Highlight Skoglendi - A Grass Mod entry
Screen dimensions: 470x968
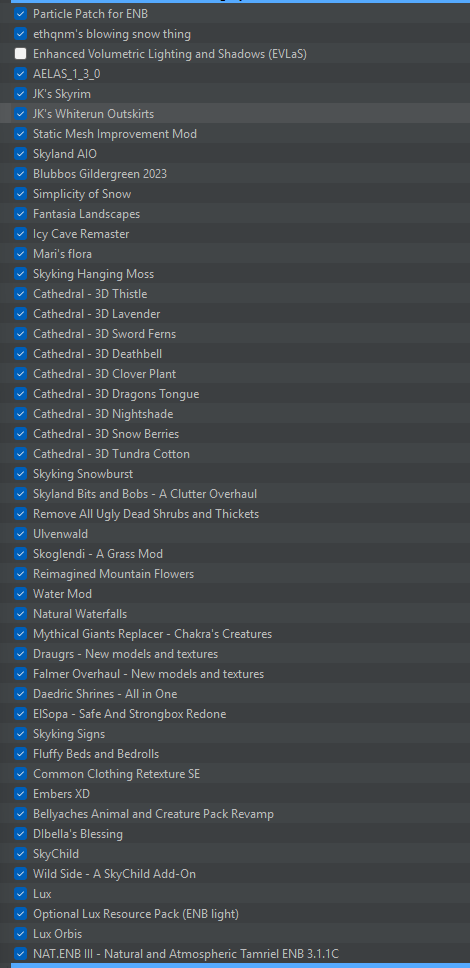coord(235,554)
